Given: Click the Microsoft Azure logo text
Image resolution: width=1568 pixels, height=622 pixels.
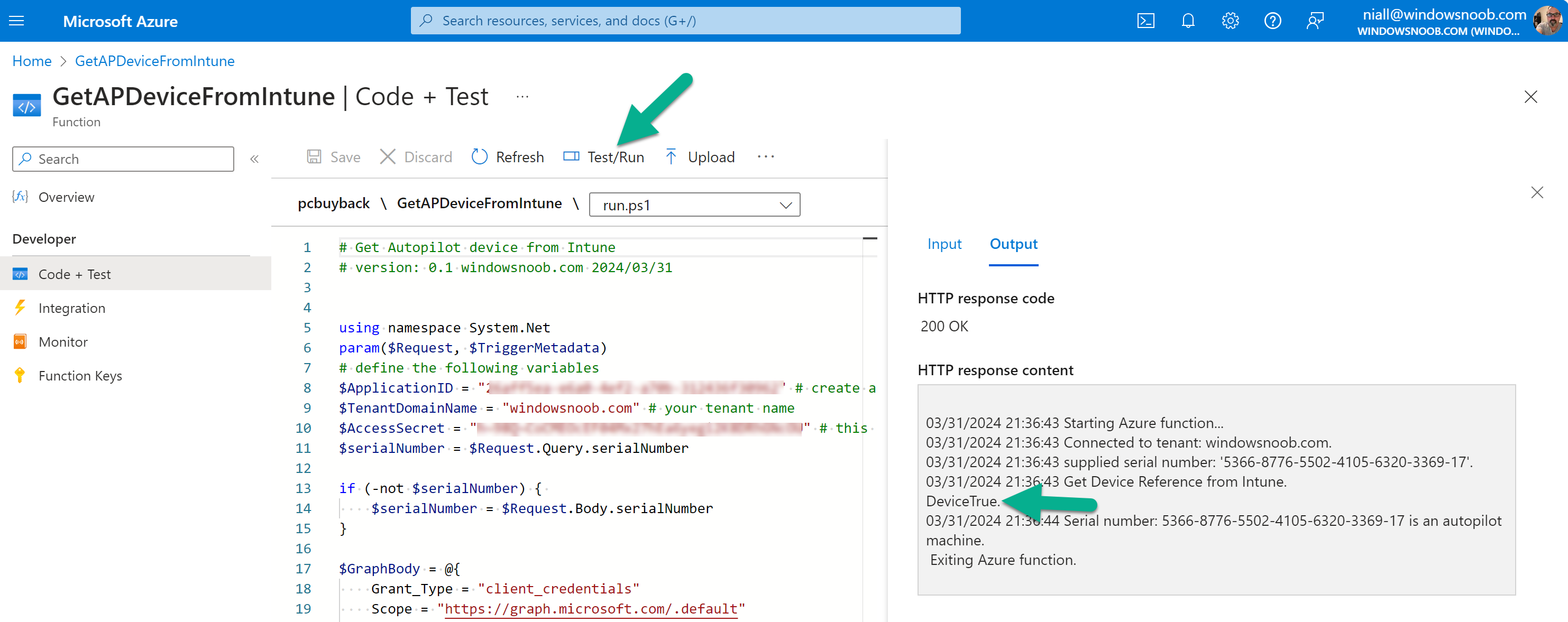Looking at the screenshot, I should click(x=120, y=21).
